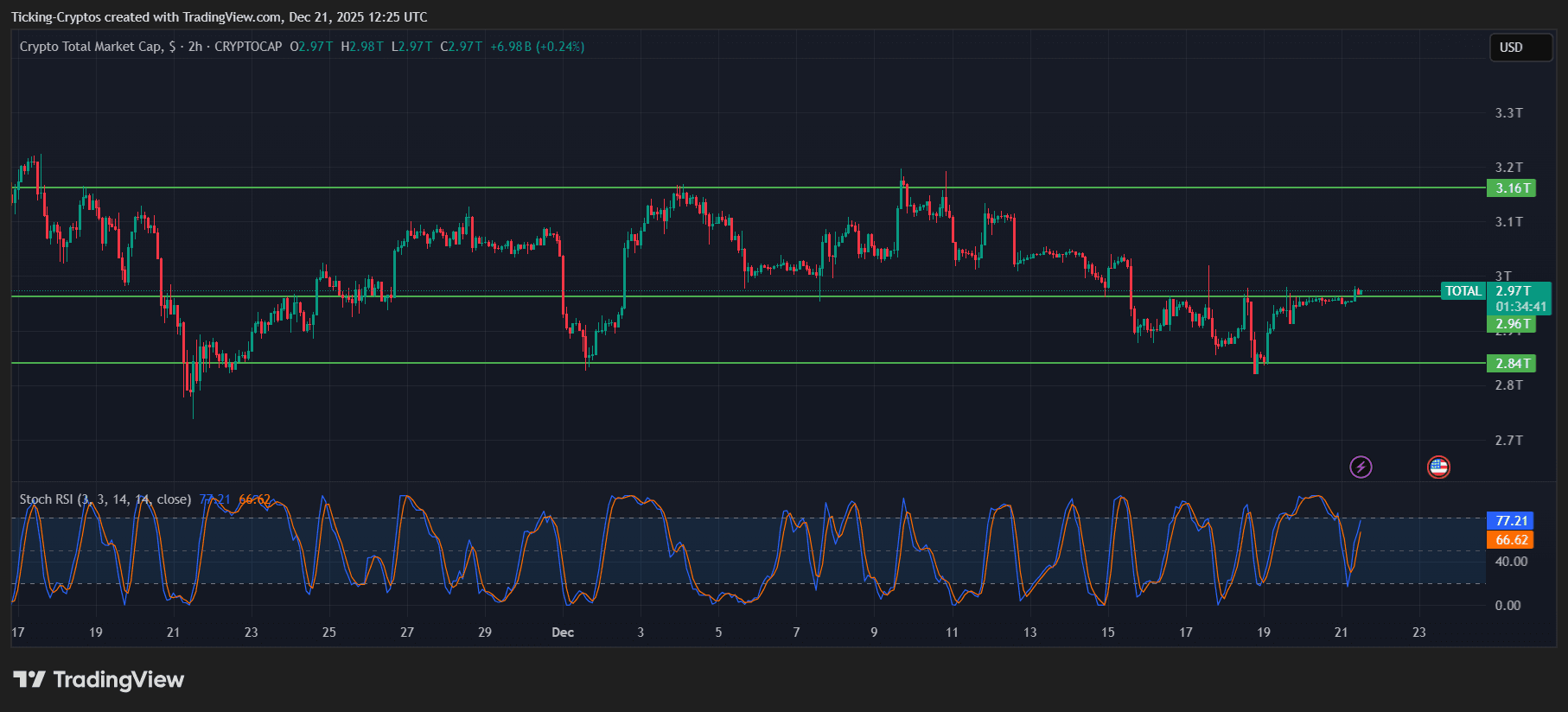Click the 3.16T resistance level label
Screen dimensions: 1568x712
click(x=1512, y=188)
